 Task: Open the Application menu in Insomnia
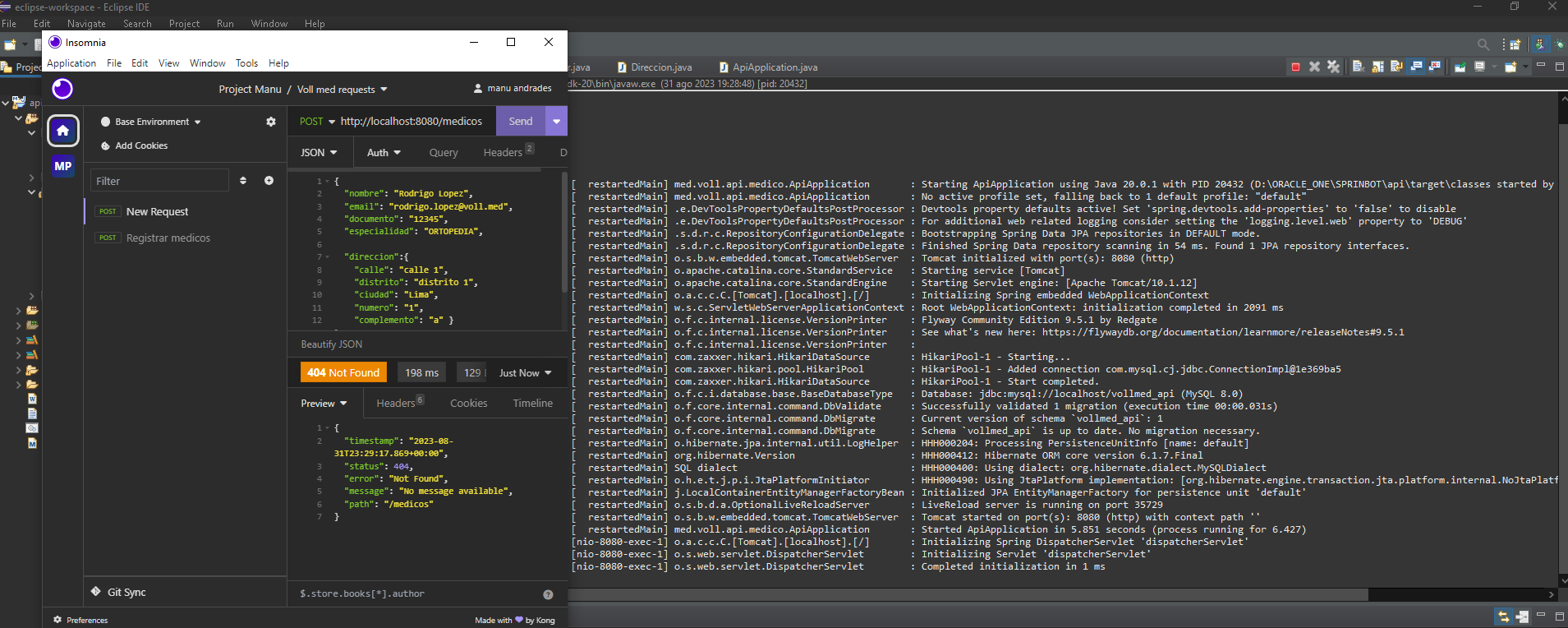pyautogui.click(x=71, y=63)
